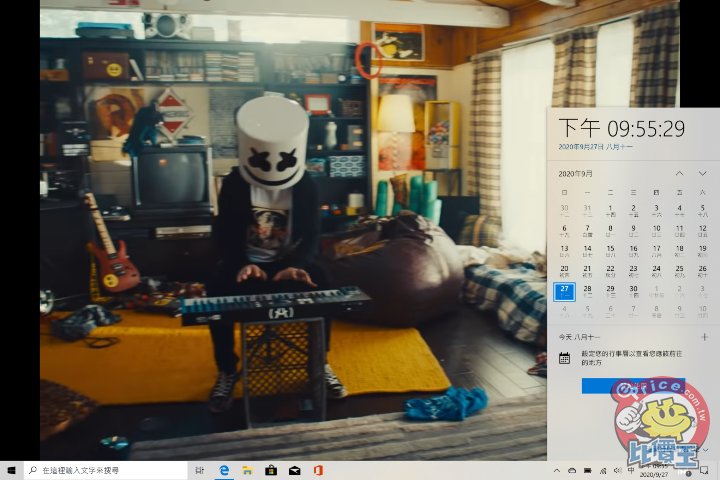Select August 31 in the calendar
This screenshot has width=720, height=480.
587,211
